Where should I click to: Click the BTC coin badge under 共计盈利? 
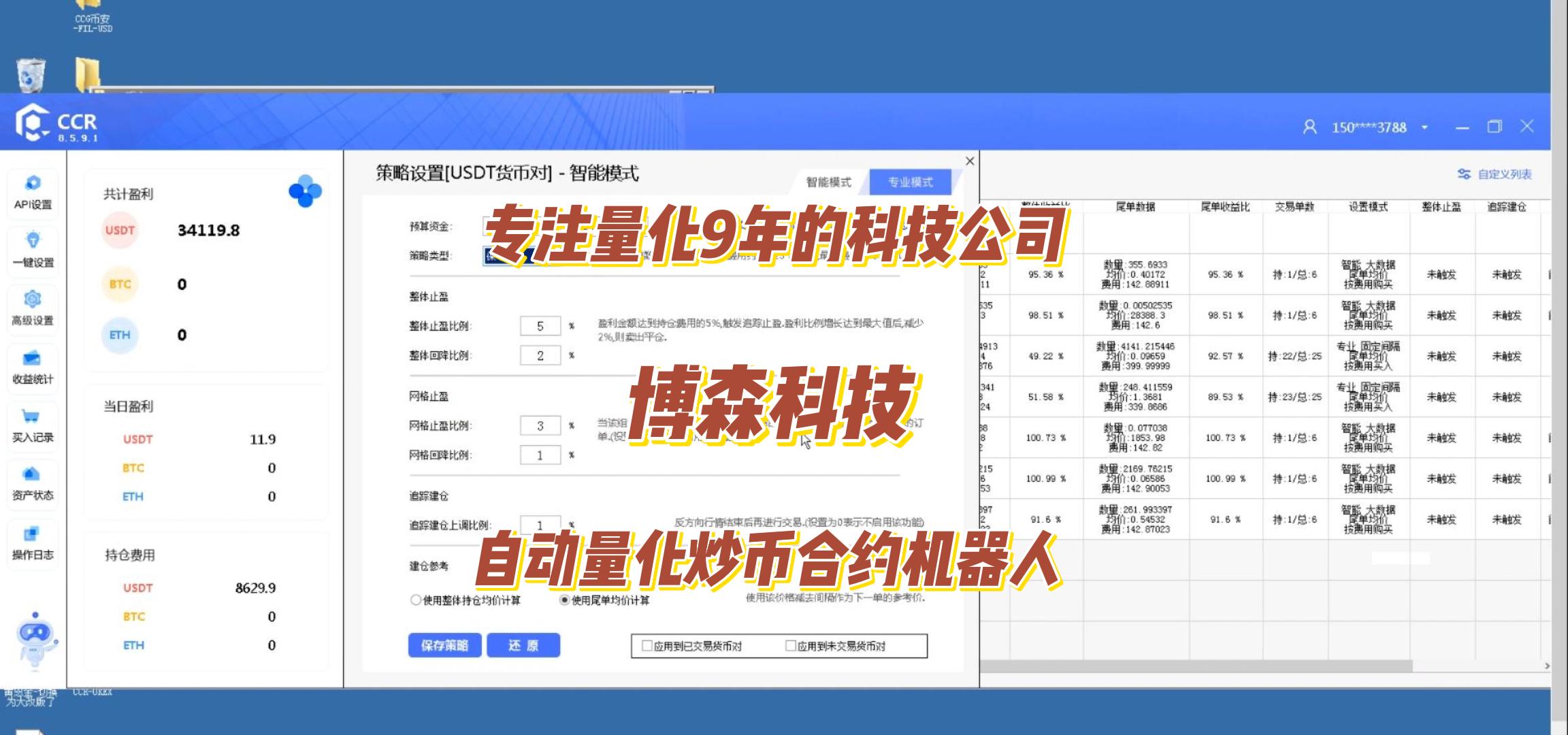[120, 284]
